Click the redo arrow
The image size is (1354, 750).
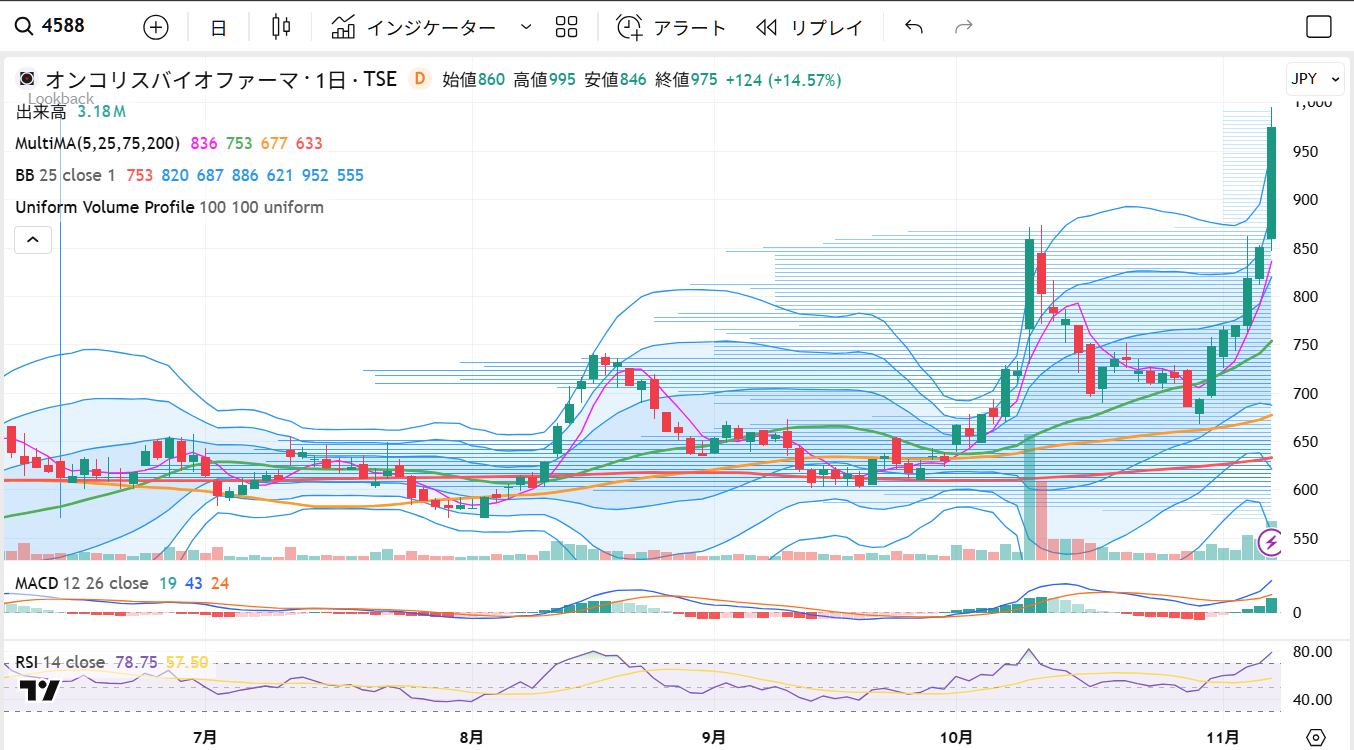[963, 27]
